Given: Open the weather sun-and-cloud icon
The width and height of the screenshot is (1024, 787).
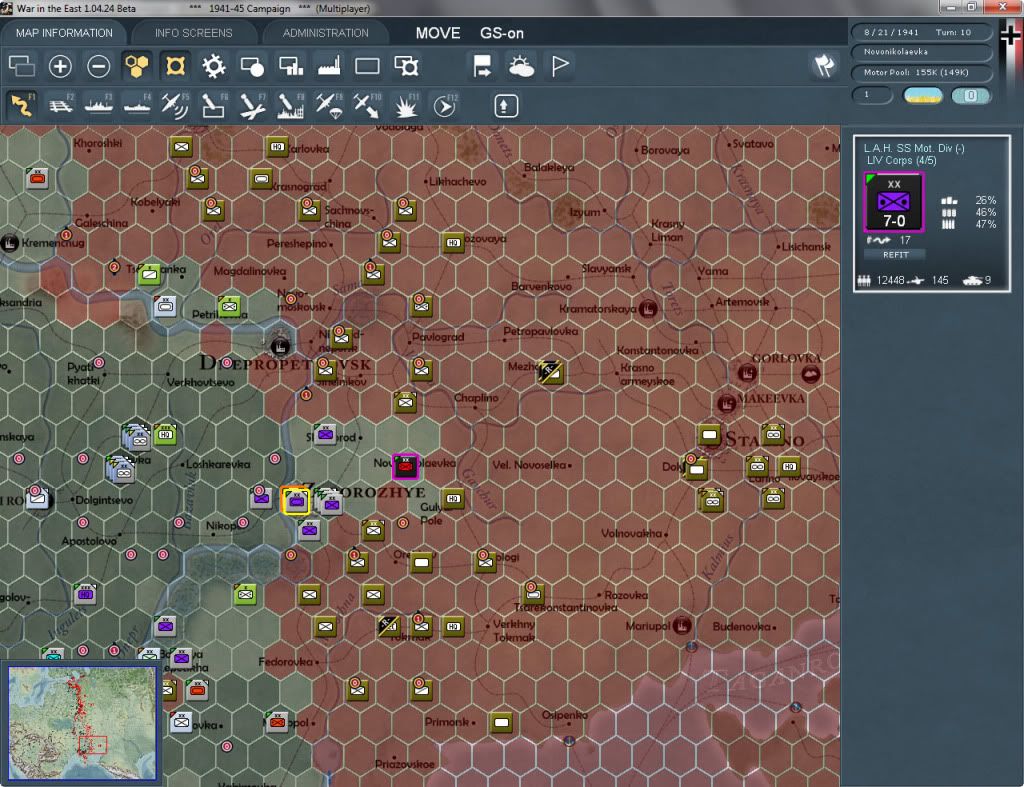Looking at the screenshot, I should tap(521, 66).
